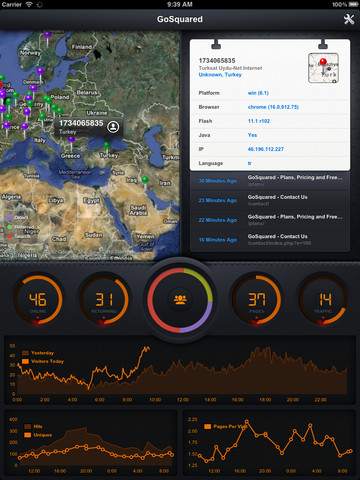Tap the visitors group icon in center dial
The image size is (360, 480).
coord(180,299)
